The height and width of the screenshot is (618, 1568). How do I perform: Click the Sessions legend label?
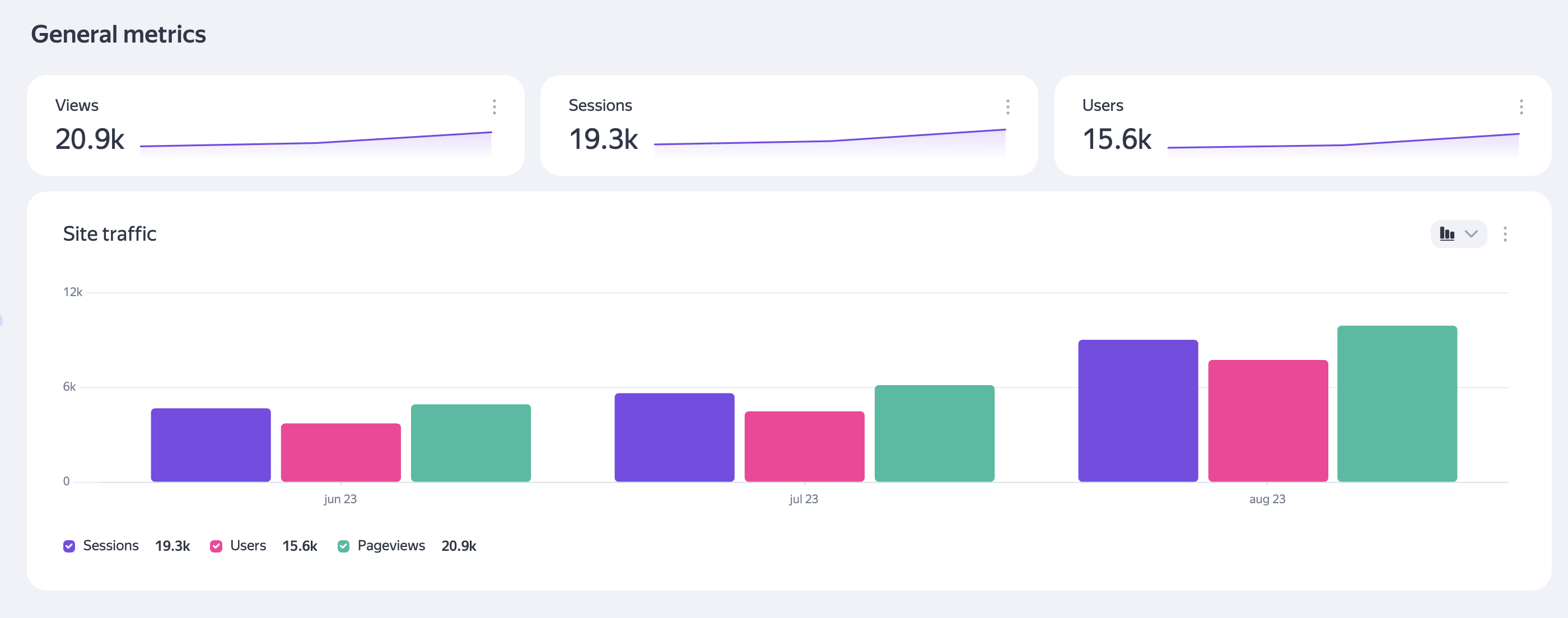(111, 546)
